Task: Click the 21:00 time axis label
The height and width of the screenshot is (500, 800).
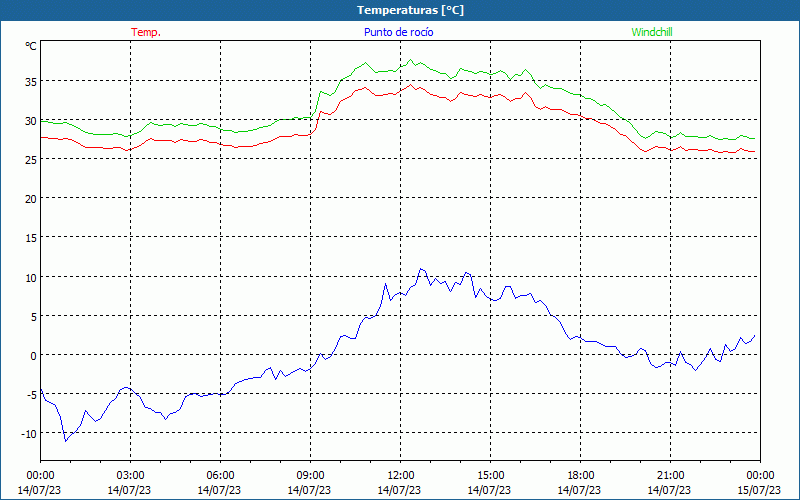Action: [670, 476]
